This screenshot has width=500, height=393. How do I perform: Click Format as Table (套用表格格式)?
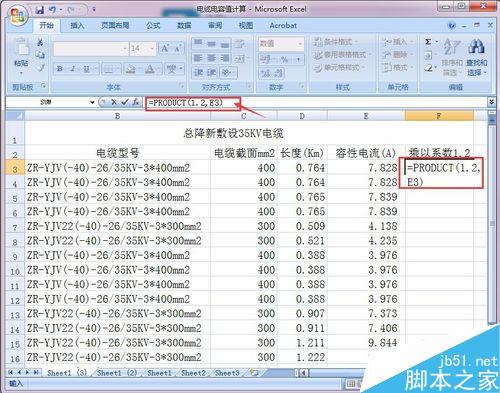pyautogui.click(x=342, y=55)
